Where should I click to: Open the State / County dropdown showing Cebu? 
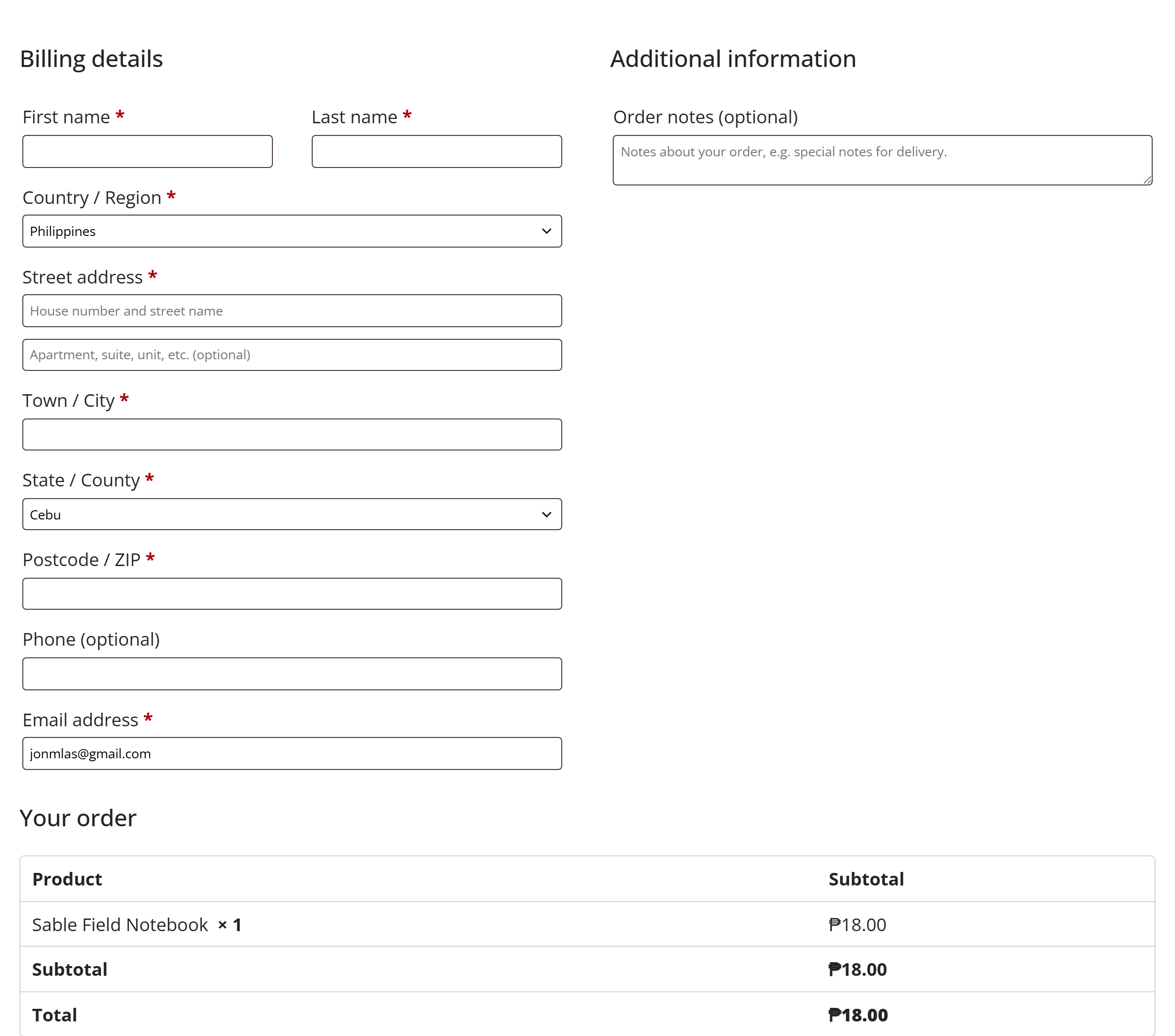[x=292, y=515]
